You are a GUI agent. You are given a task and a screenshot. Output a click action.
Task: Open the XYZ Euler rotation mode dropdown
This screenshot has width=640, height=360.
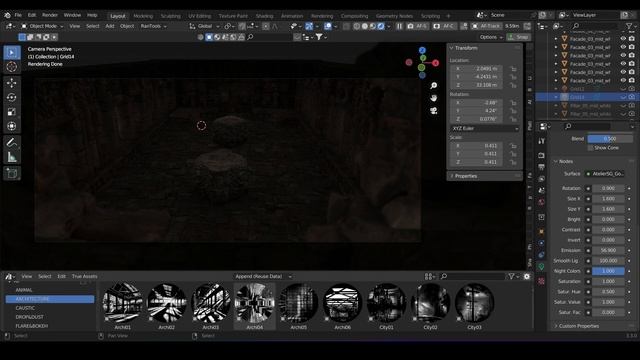coord(484,128)
